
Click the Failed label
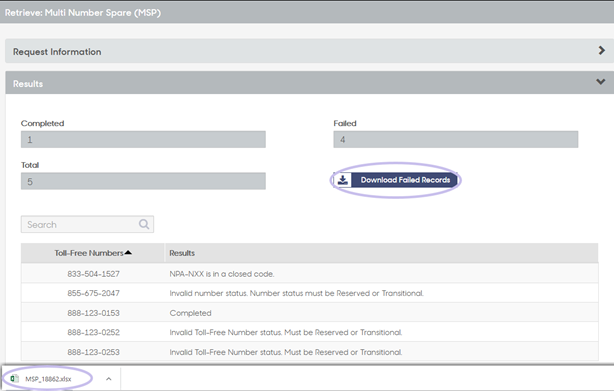tap(345, 123)
